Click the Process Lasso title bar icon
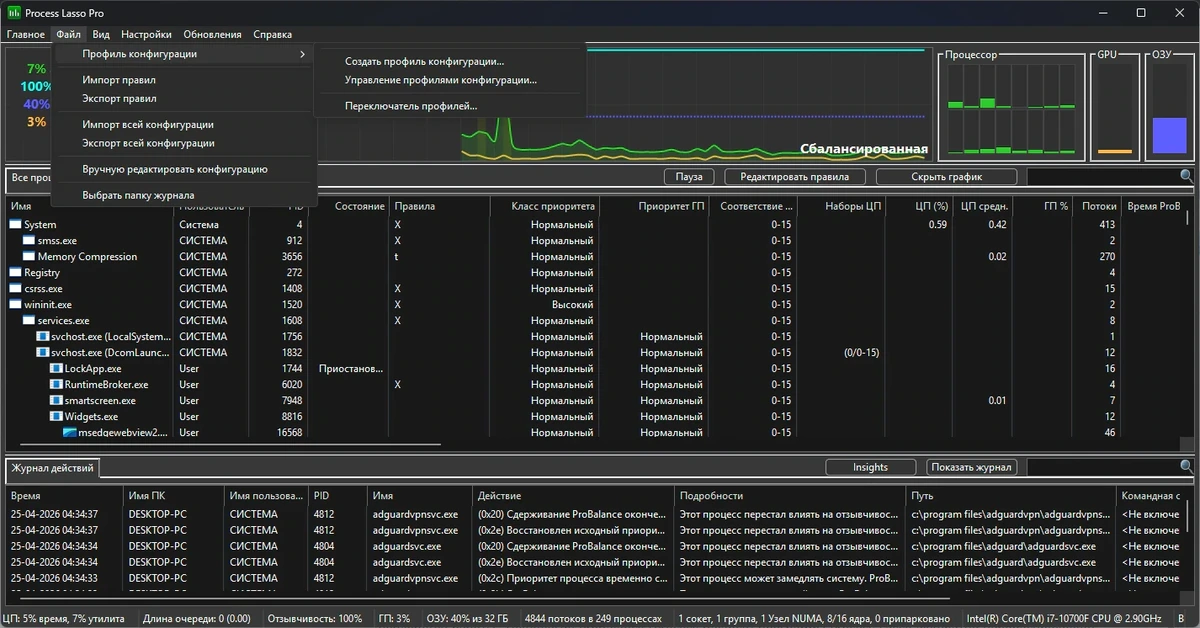 tap(13, 13)
